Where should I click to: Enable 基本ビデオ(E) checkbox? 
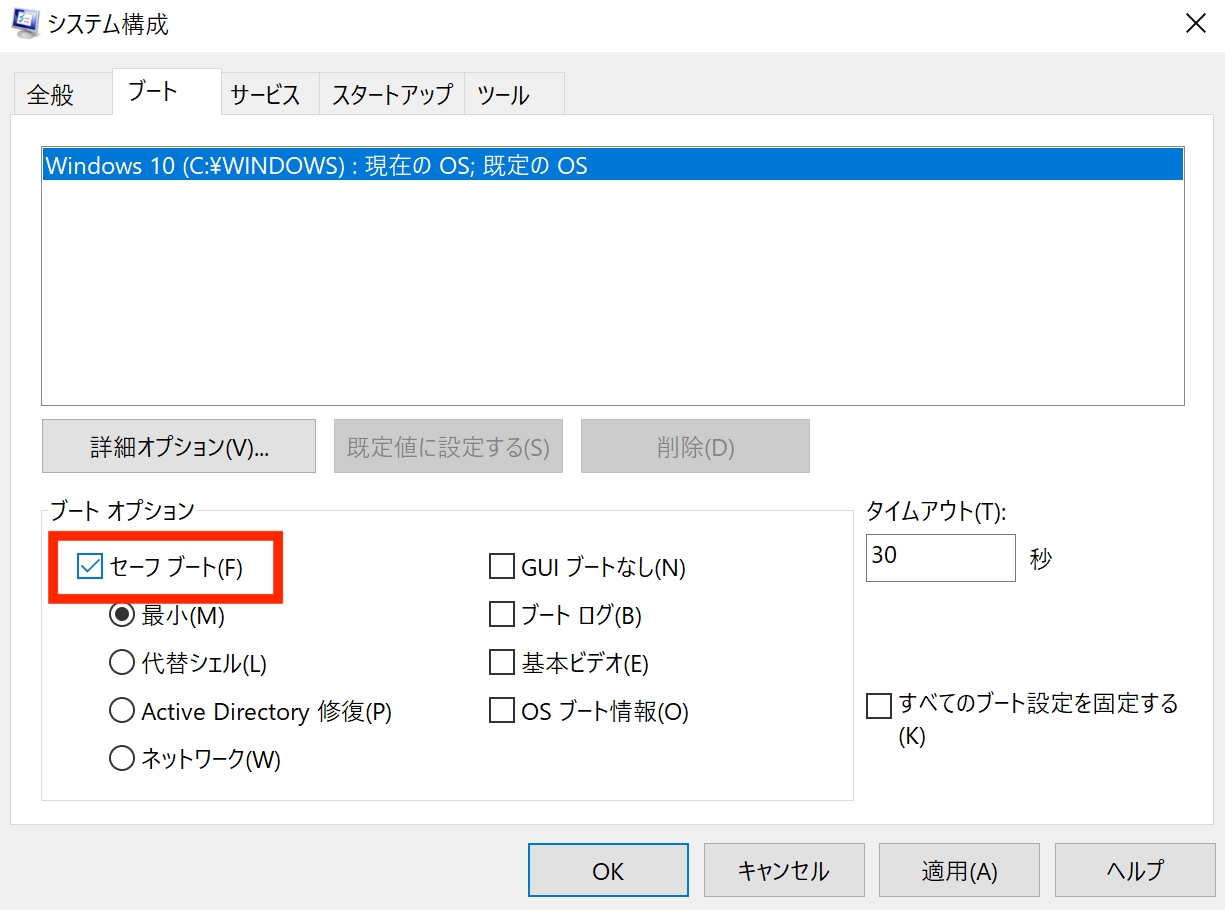click(501, 662)
